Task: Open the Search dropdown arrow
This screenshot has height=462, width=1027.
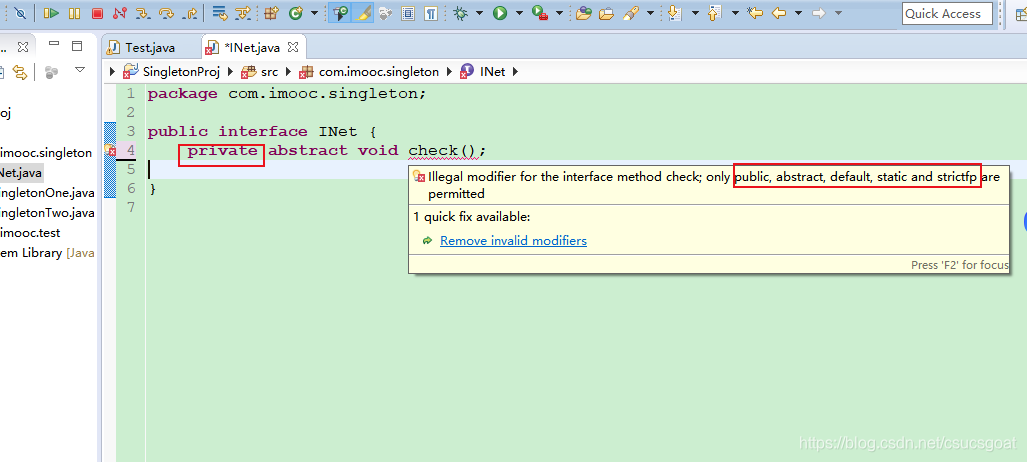Action: point(650,13)
